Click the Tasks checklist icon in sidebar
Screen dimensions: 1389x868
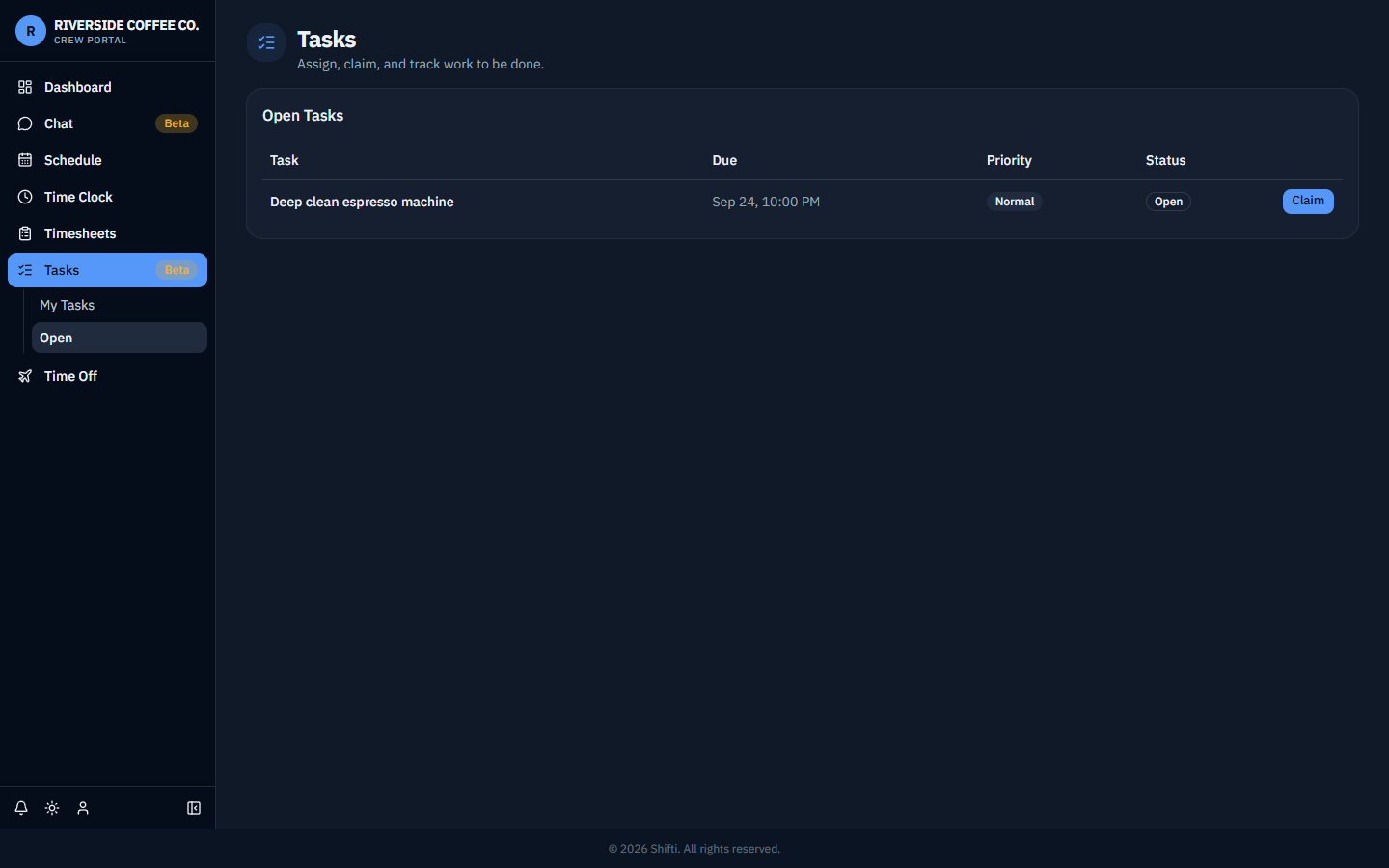tap(25, 270)
